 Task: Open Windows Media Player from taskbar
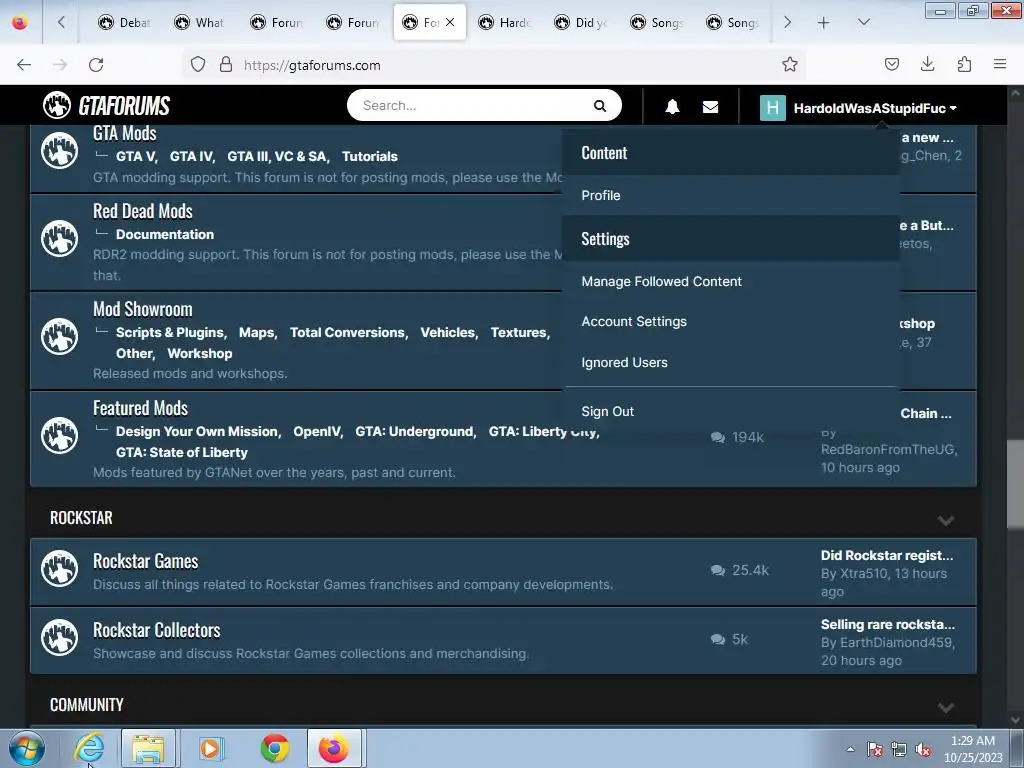(x=211, y=748)
